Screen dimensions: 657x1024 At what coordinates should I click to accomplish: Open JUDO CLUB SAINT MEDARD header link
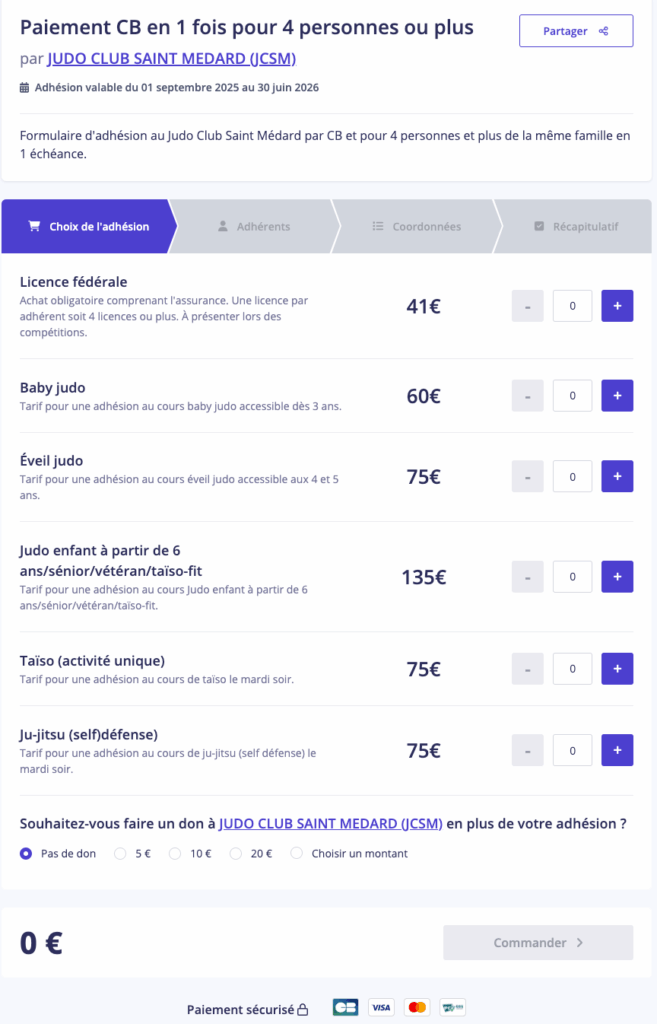tap(171, 58)
